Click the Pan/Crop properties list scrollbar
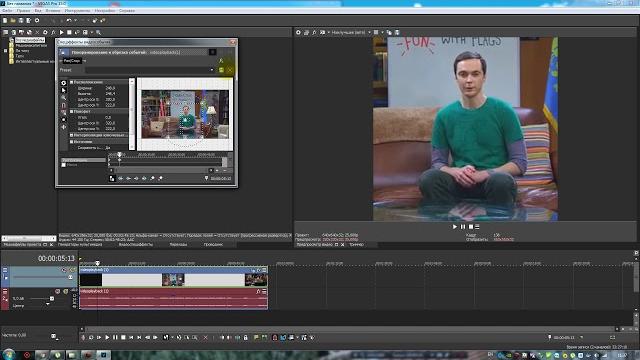640x360 pixels. coord(131,114)
